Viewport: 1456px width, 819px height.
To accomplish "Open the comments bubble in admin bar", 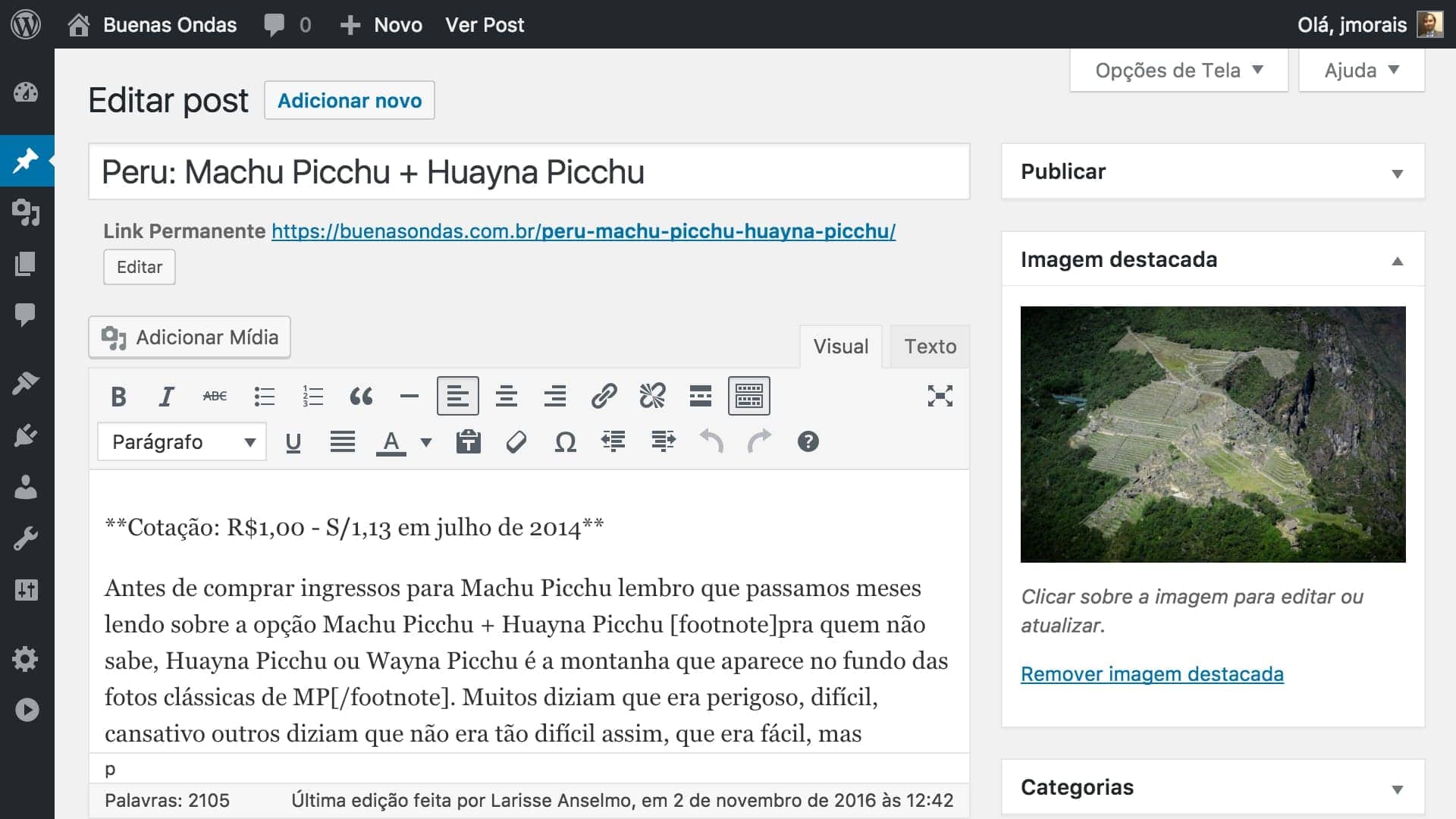I will 287,24.
